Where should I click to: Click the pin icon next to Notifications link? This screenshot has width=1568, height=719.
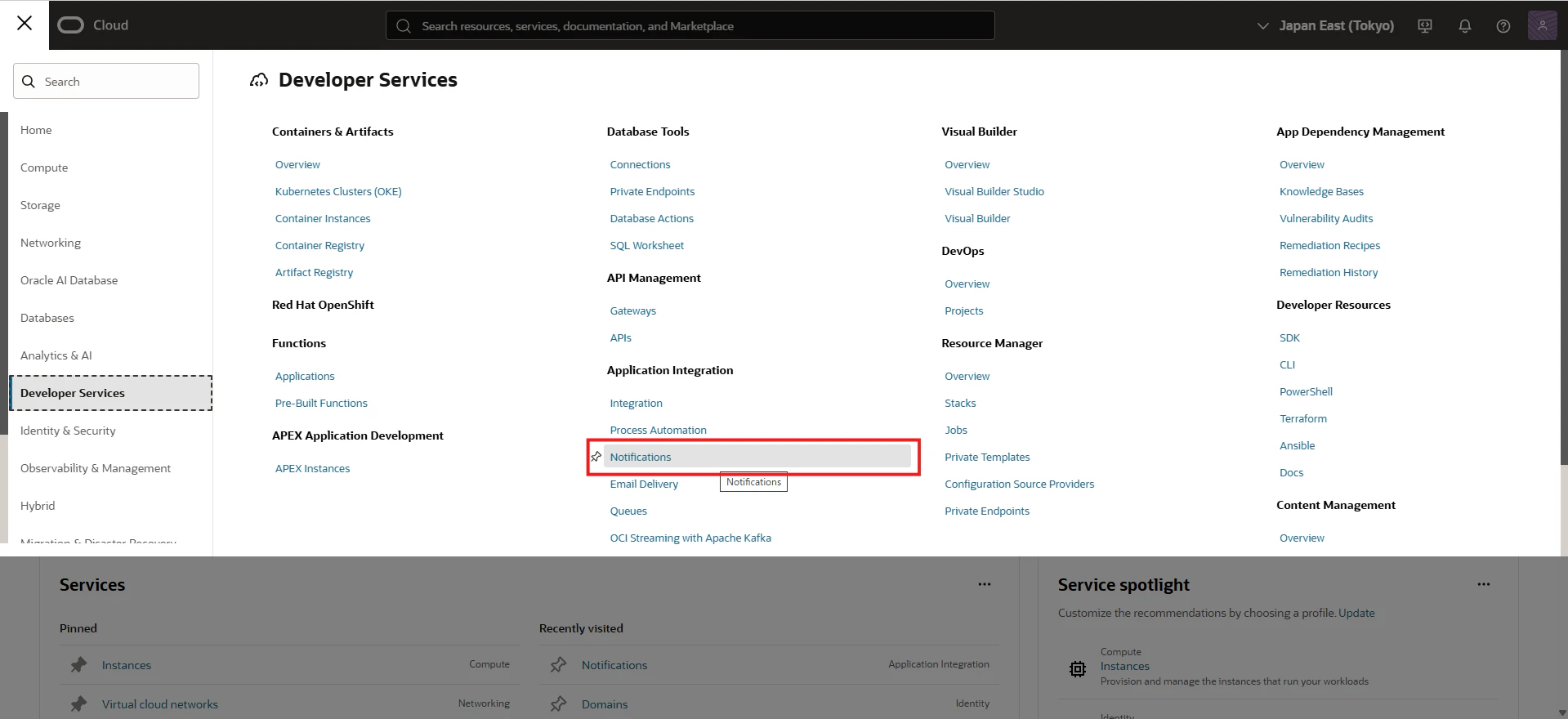tap(596, 457)
